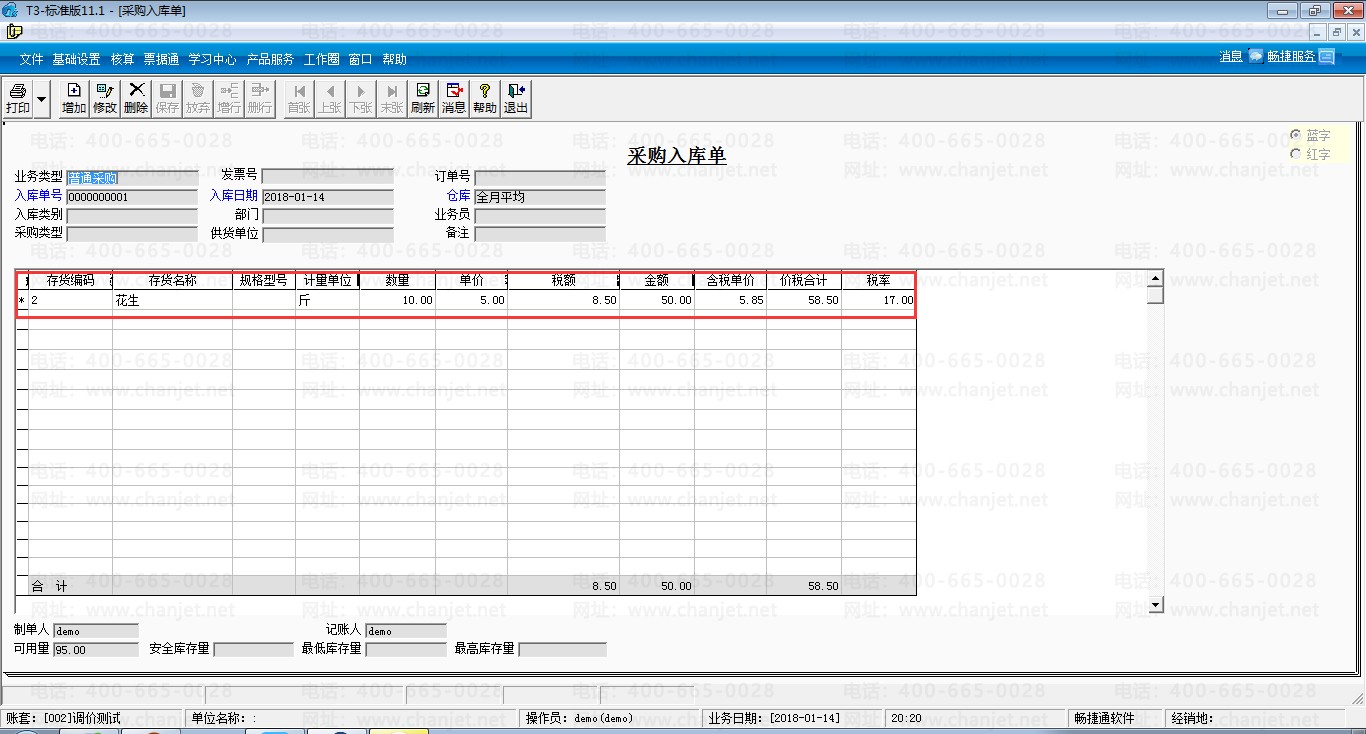
Task: Click the 发票号 input field
Action: tap(328, 178)
